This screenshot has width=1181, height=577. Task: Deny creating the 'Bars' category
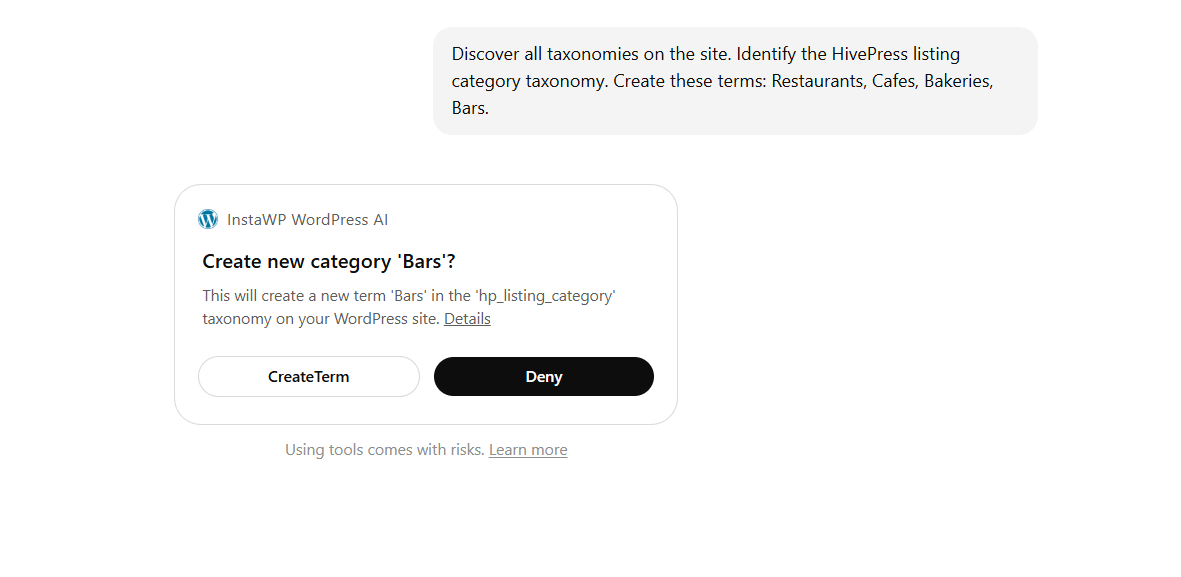pyautogui.click(x=543, y=376)
